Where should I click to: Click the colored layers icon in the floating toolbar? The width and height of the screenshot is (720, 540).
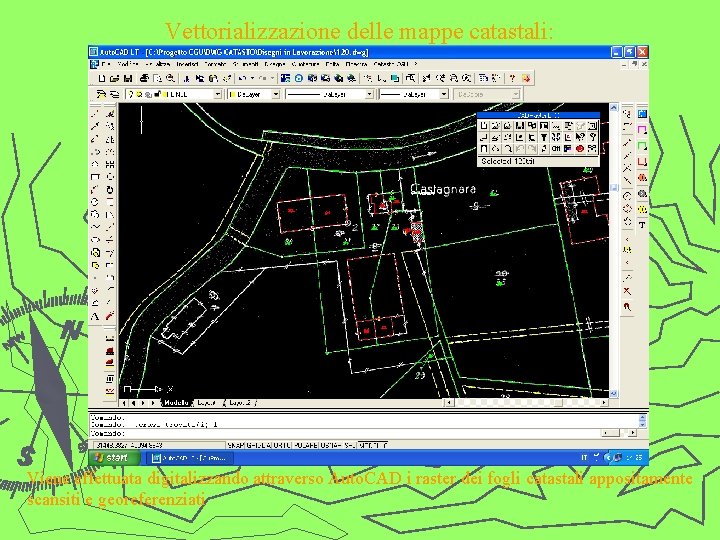coord(568,149)
